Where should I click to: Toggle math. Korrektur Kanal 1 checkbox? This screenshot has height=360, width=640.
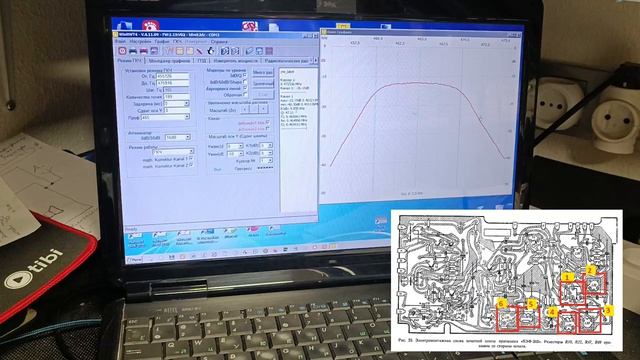point(191,158)
